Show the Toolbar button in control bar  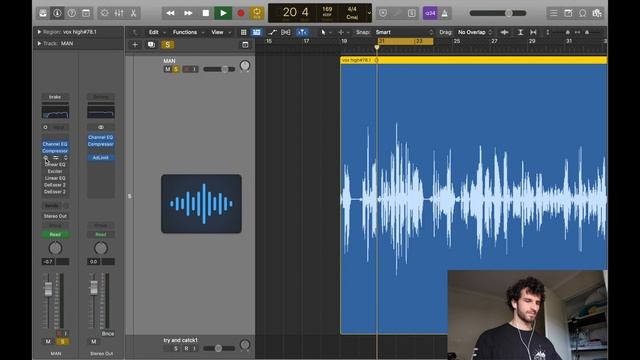pyautogui.click(x=86, y=13)
